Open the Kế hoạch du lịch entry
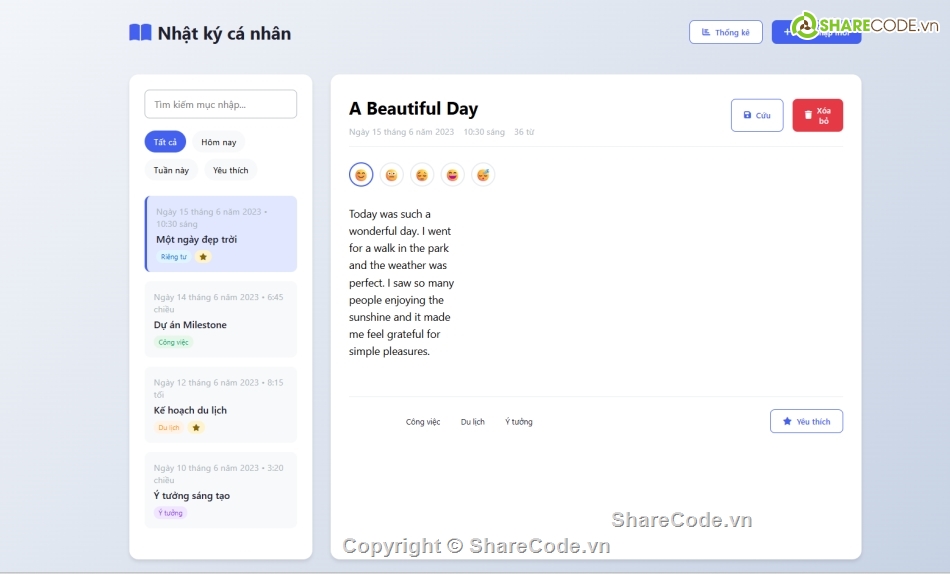This screenshot has width=950, height=574. [x=221, y=405]
